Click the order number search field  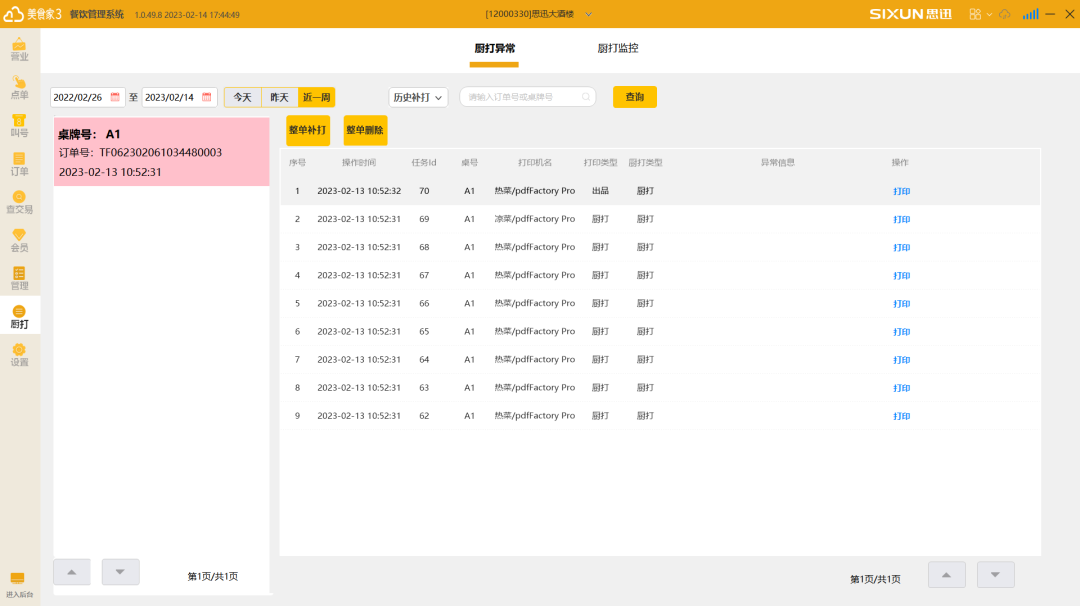click(527, 97)
